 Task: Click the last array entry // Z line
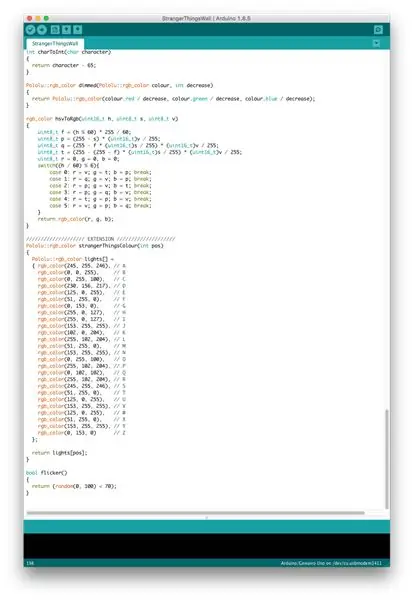click(82, 433)
